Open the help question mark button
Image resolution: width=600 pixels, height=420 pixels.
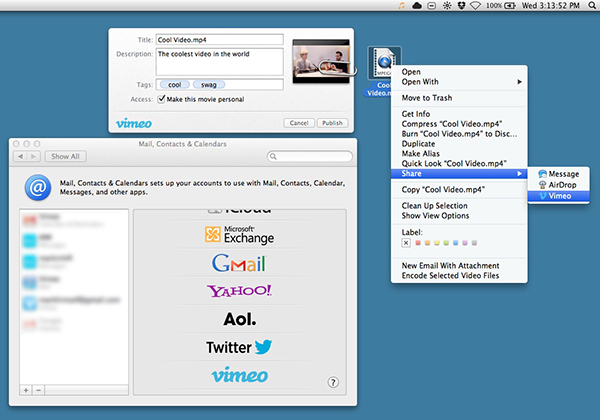coord(333,382)
